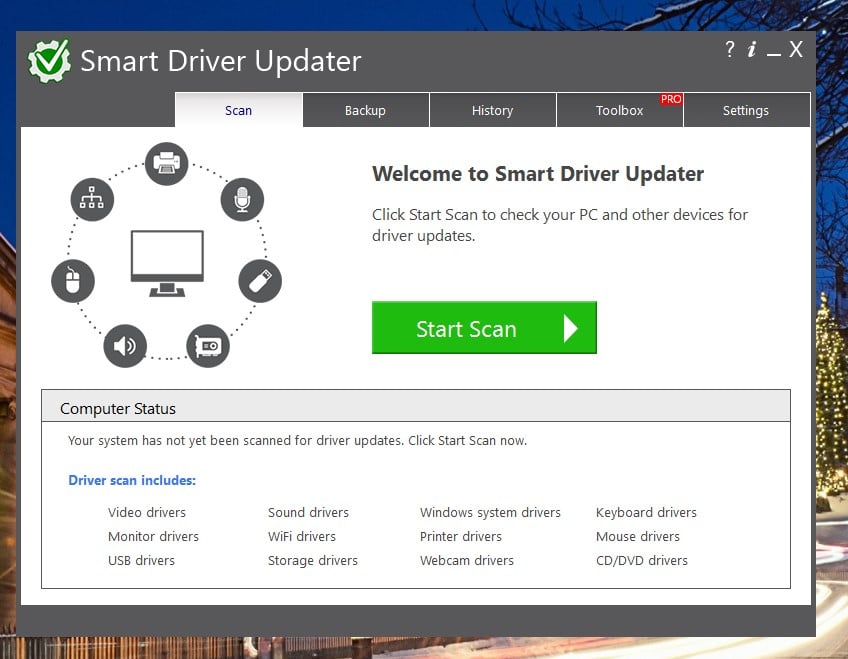The width and height of the screenshot is (848, 659).
Task: Click the speaker sound icon
Action: 125,346
